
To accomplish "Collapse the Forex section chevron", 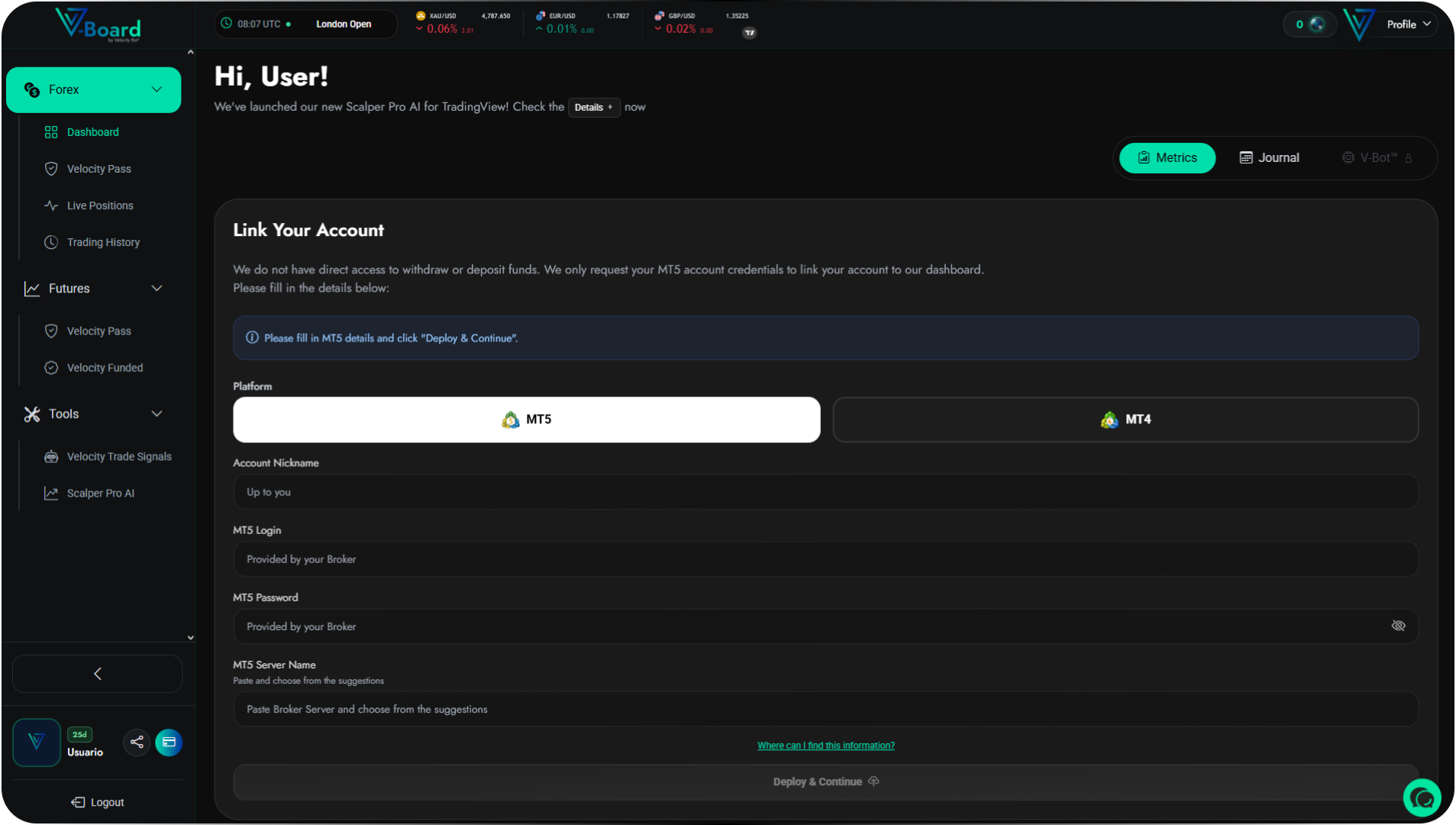I will [x=157, y=90].
